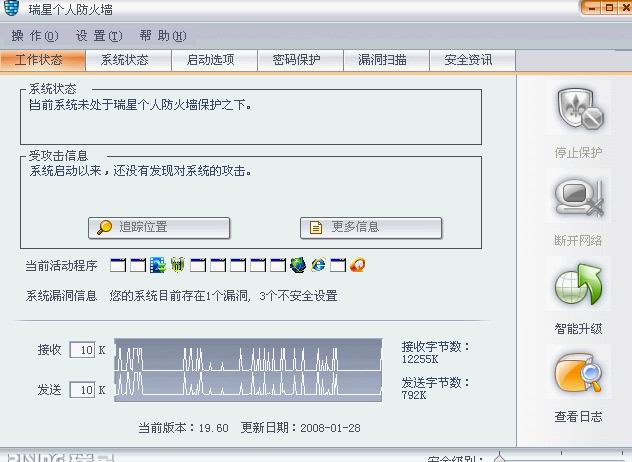
Task: Click the 停止保护 shield icon
Action: coord(580,108)
